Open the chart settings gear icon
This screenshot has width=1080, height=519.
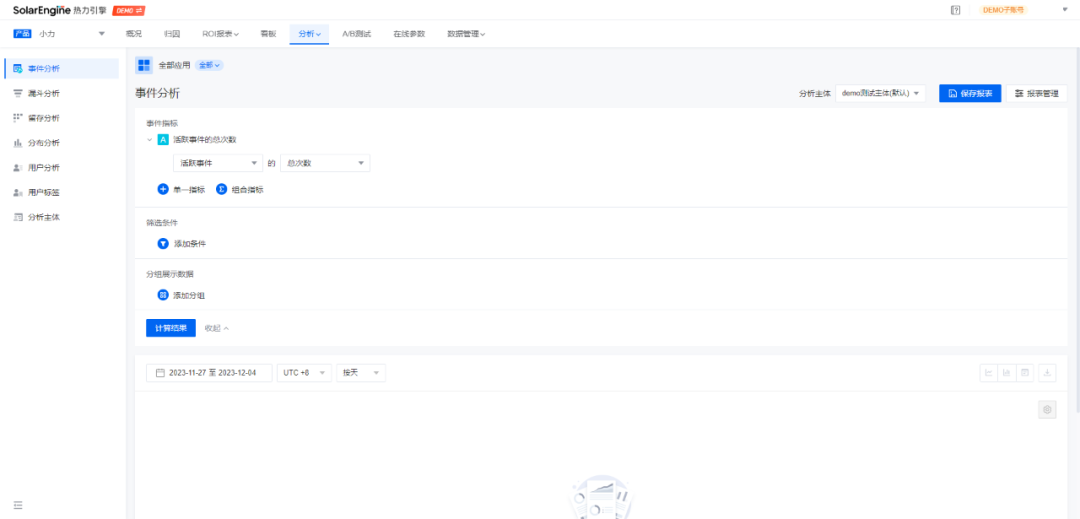[x=1047, y=410]
